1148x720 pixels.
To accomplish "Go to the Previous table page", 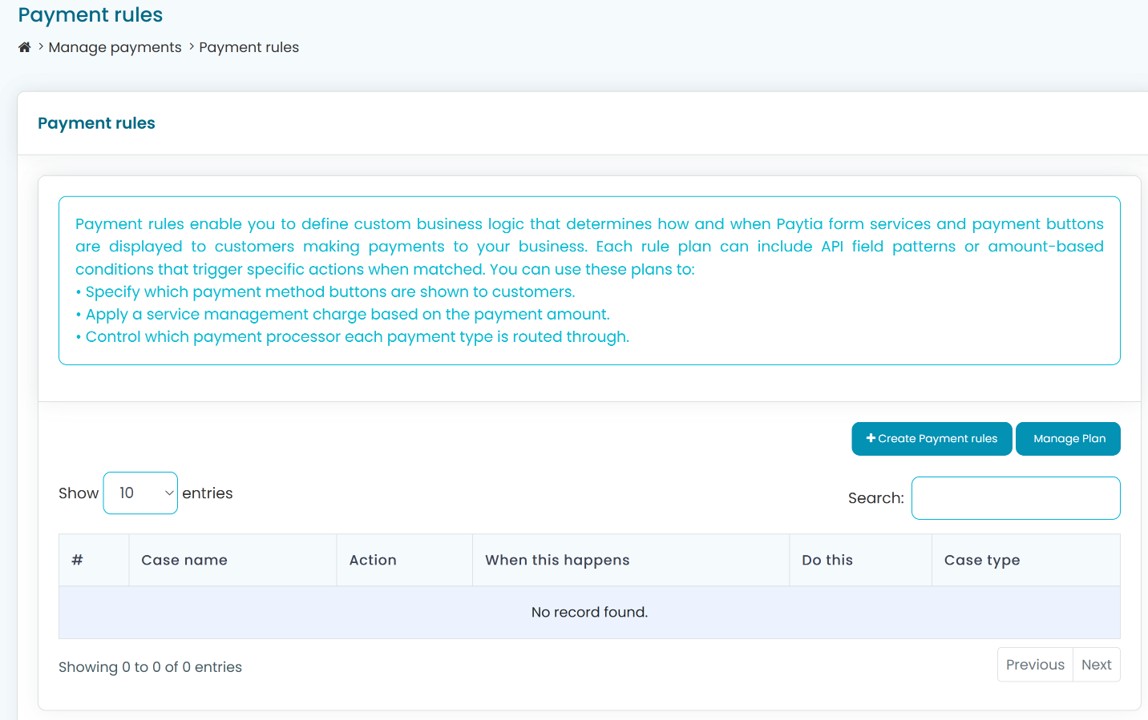I will (x=1035, y=665).
